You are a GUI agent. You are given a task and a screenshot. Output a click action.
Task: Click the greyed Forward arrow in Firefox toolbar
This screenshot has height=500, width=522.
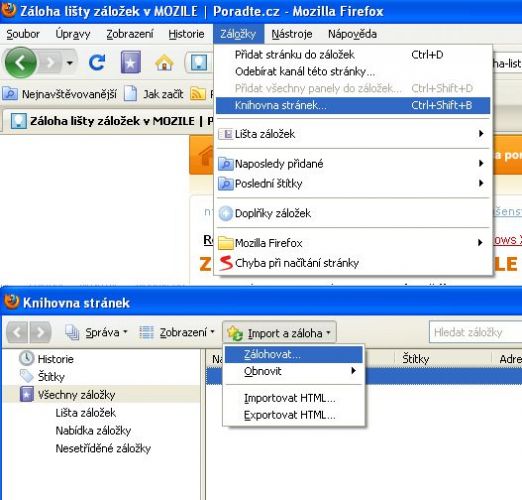coord(50,62)
